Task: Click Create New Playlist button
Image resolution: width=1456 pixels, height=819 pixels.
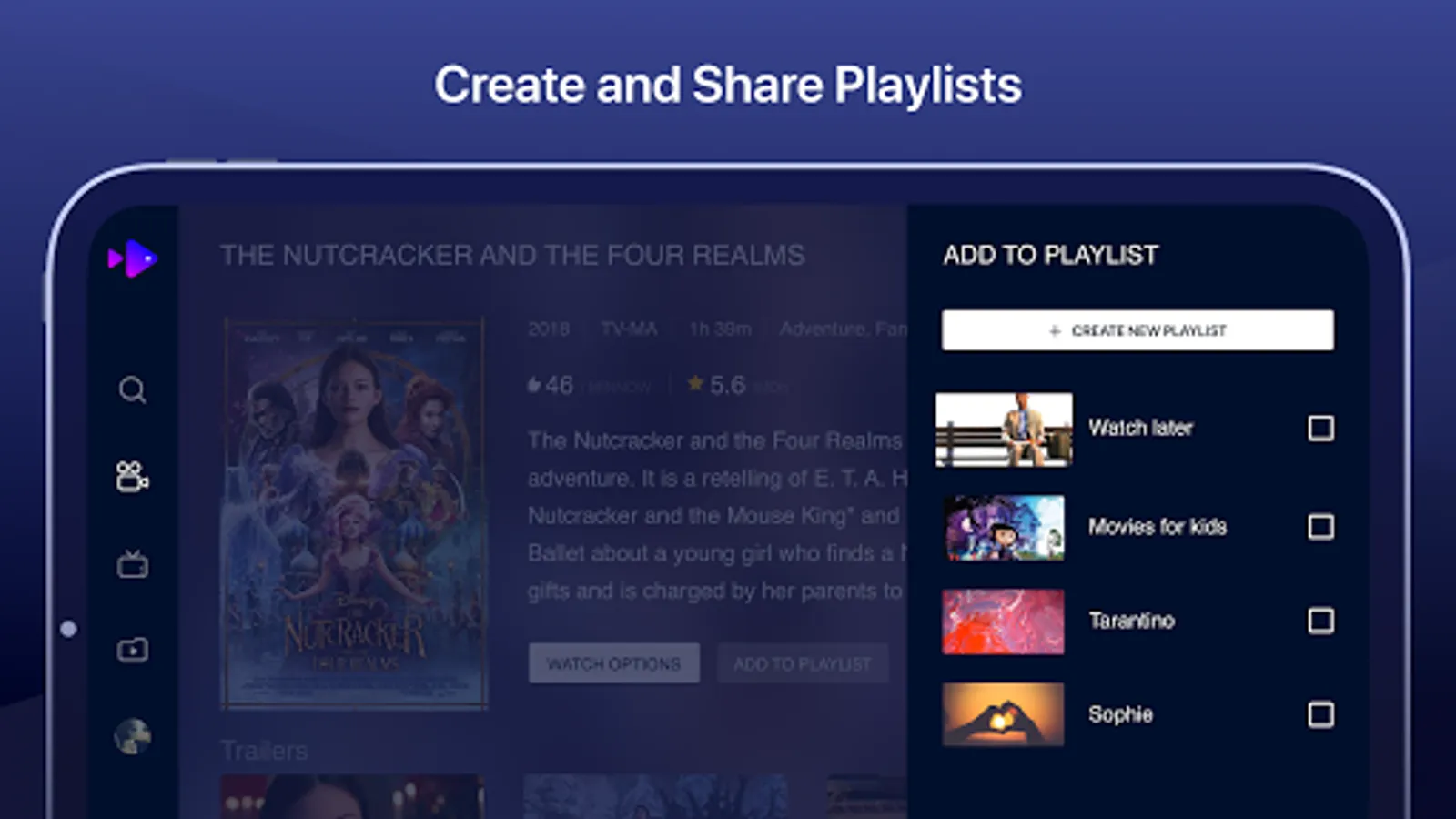Action: tap(1137, 330)
